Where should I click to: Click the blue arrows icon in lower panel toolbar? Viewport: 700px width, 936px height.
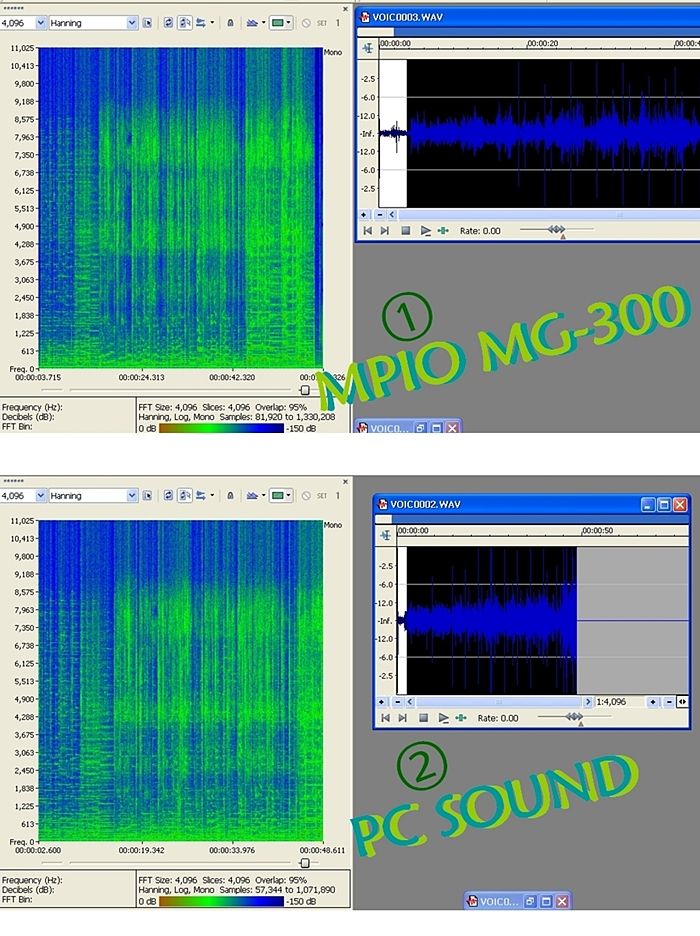tap(201, 495)
